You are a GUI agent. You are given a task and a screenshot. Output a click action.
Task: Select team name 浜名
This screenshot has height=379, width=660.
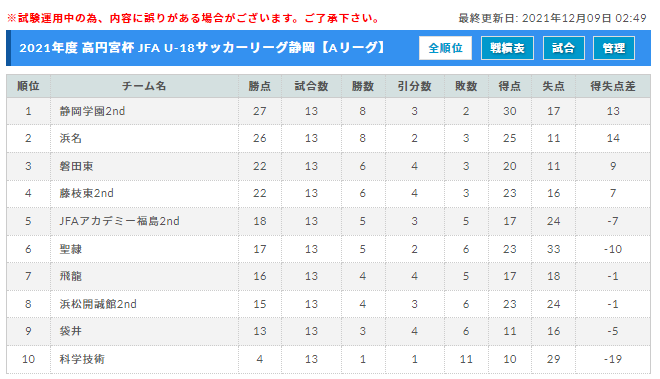(x=70, y=138)
